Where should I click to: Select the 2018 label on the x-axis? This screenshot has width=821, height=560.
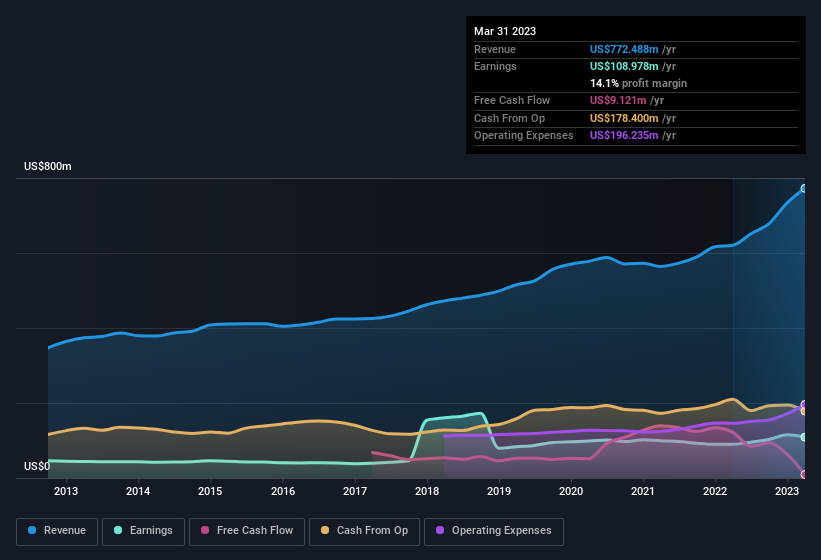coord(427,491)
